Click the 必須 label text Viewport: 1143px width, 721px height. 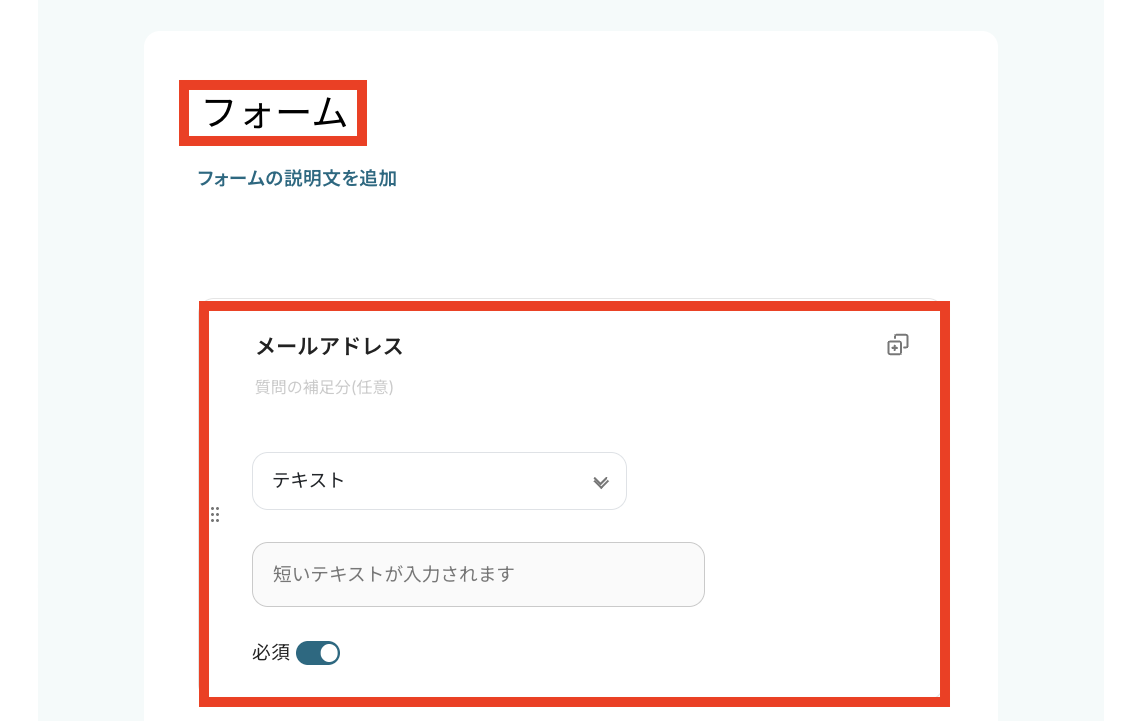(271, 652)
